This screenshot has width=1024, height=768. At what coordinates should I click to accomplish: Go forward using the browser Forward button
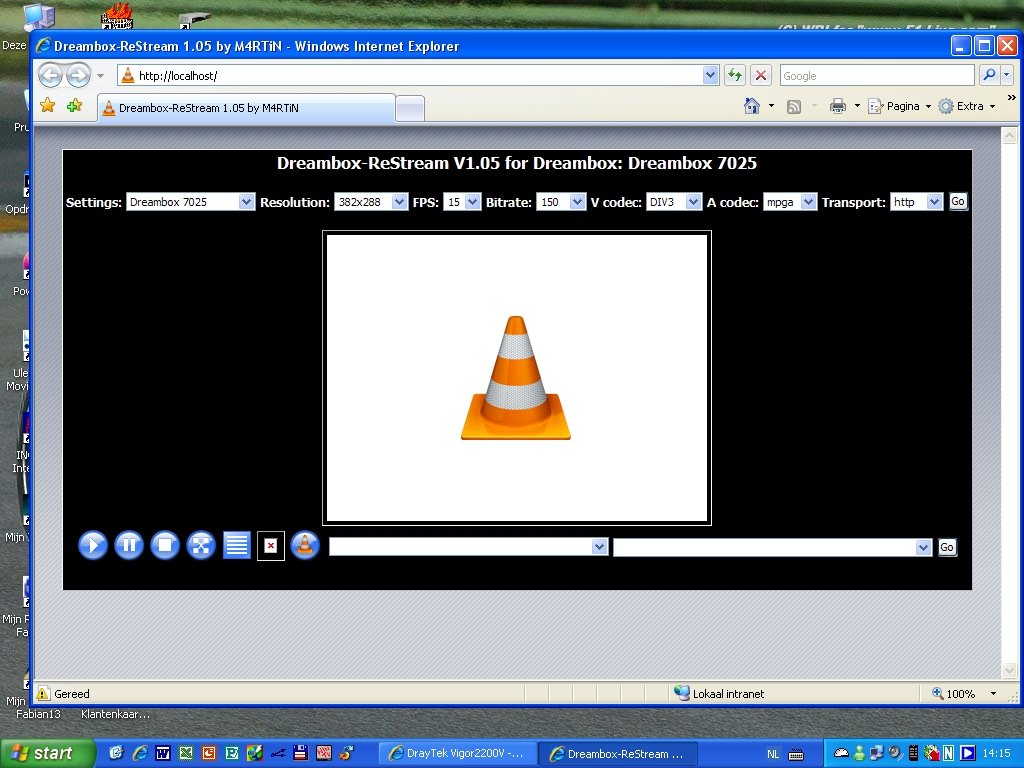[78, 76]
